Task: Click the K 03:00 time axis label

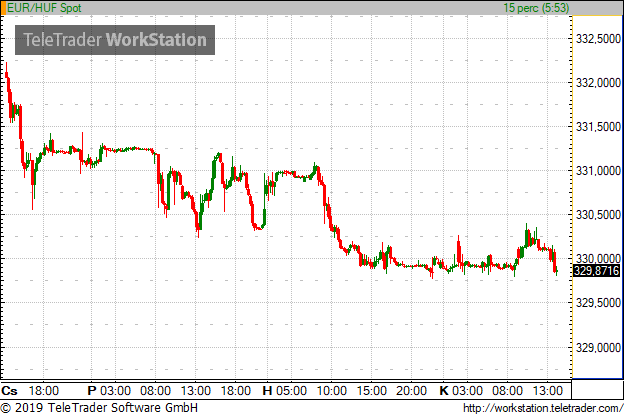Action: click(461, 391)
